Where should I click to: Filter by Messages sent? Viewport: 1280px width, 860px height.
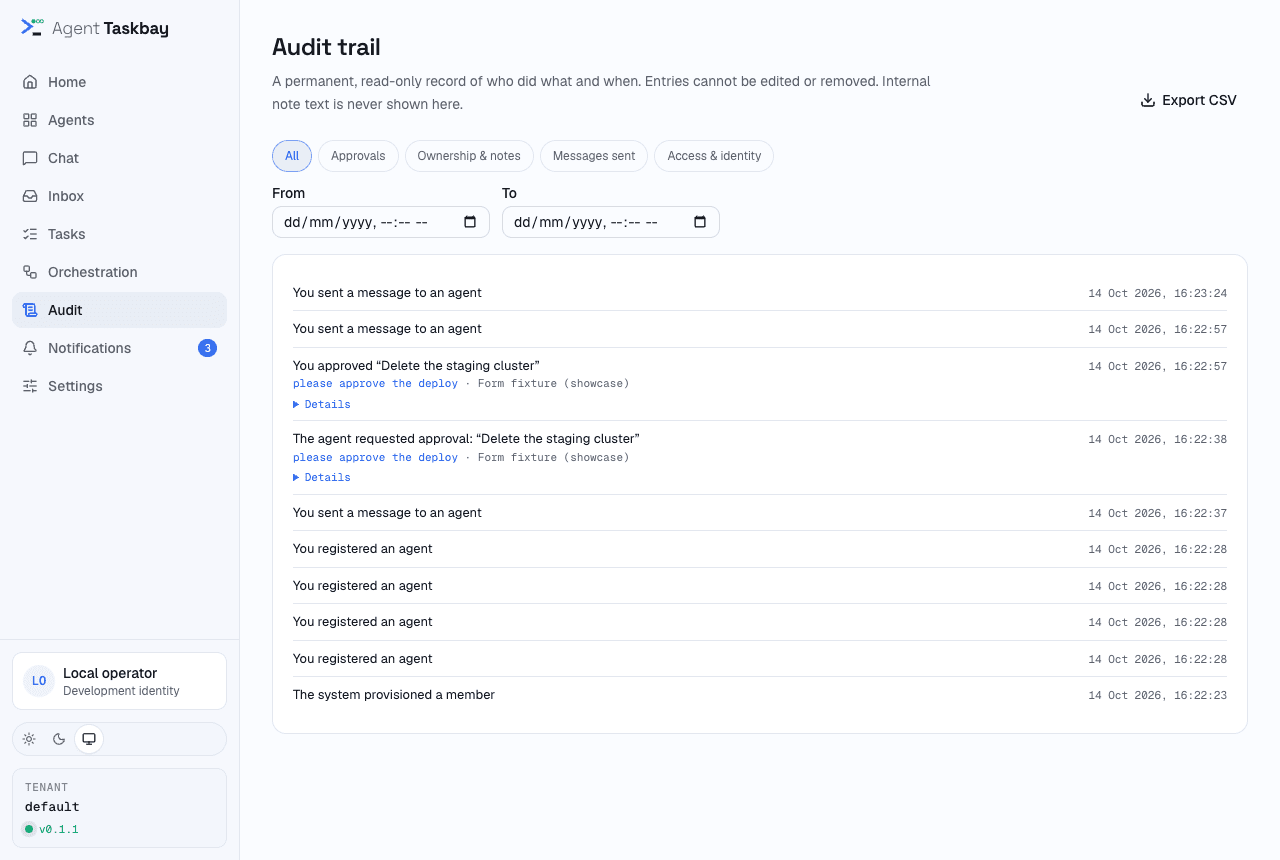click(x=594, y=156)
